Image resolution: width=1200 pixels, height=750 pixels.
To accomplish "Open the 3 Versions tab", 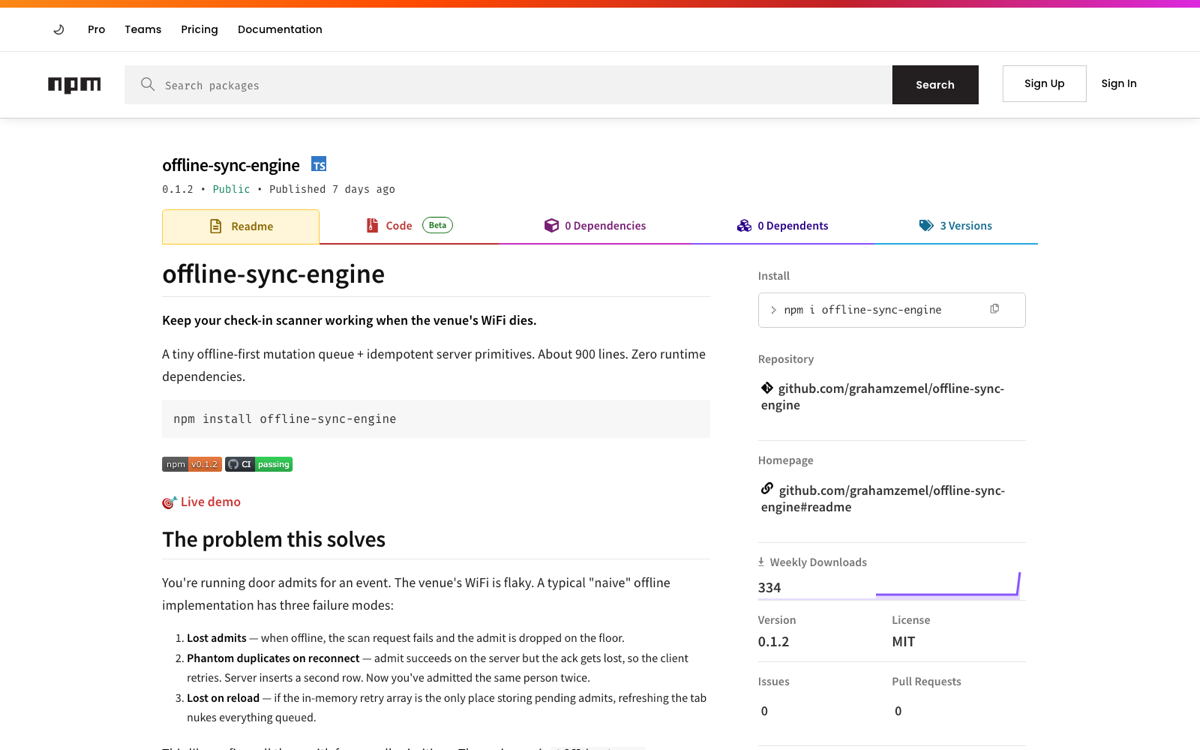I will [x=955, y=226].
